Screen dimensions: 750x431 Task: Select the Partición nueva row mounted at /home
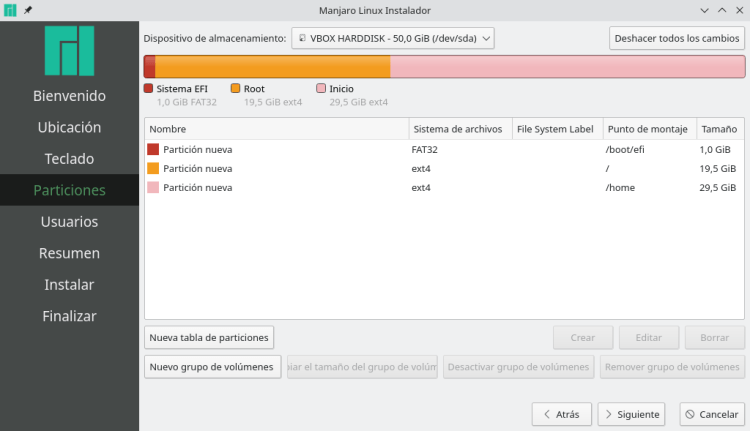[x=444, y=188]
